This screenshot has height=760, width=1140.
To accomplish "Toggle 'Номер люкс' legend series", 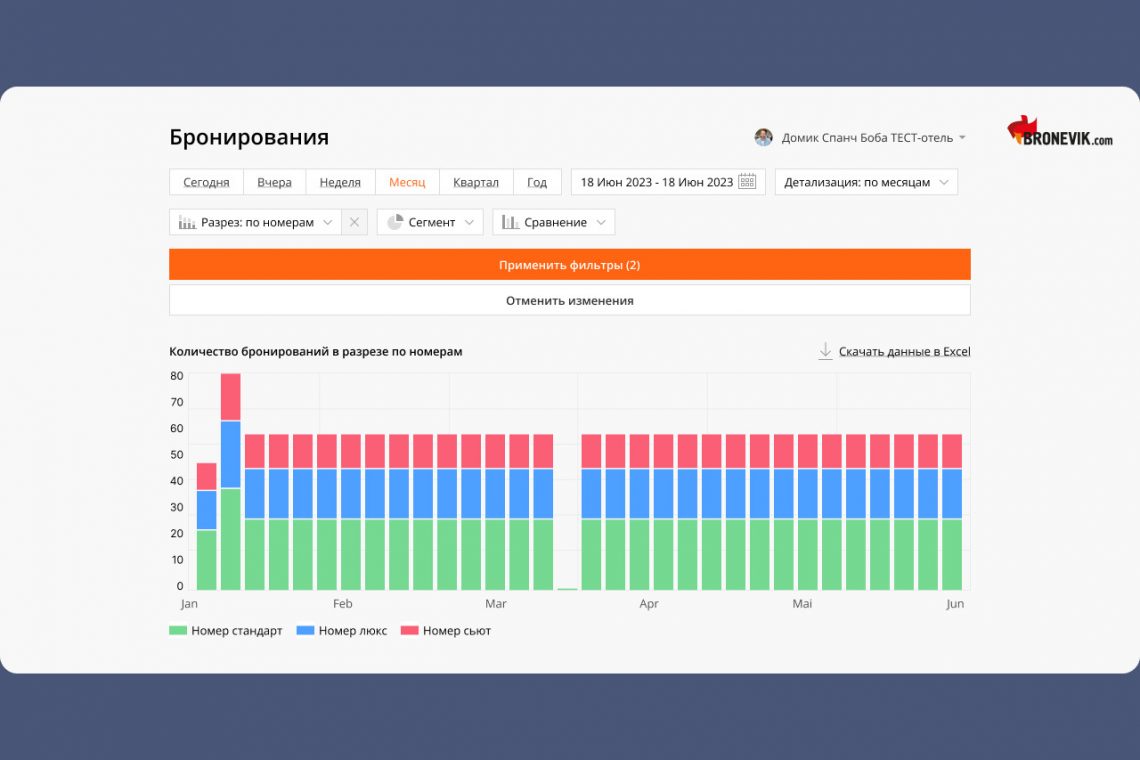I will 342,631.
